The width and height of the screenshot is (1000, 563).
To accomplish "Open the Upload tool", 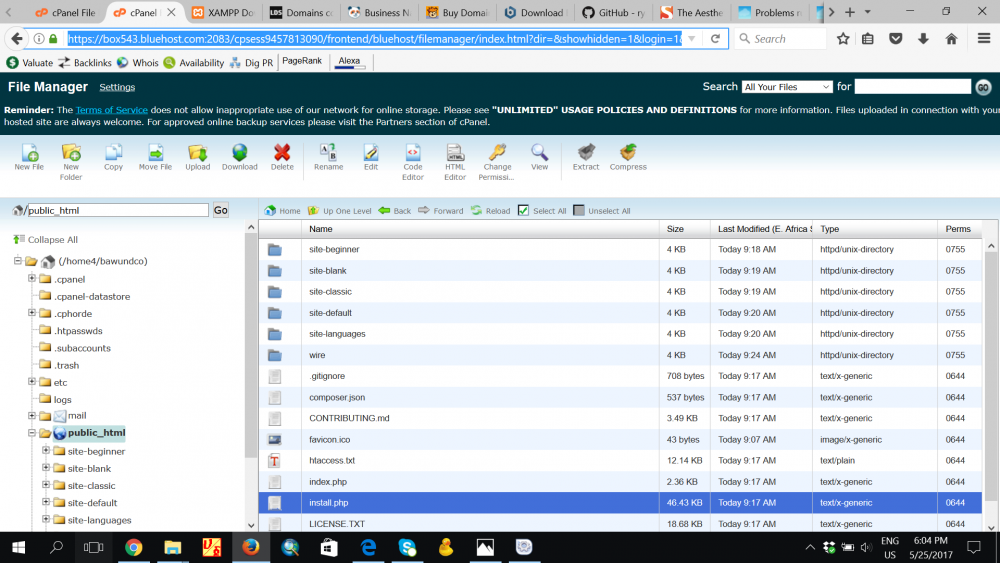I will coord(197,156).
